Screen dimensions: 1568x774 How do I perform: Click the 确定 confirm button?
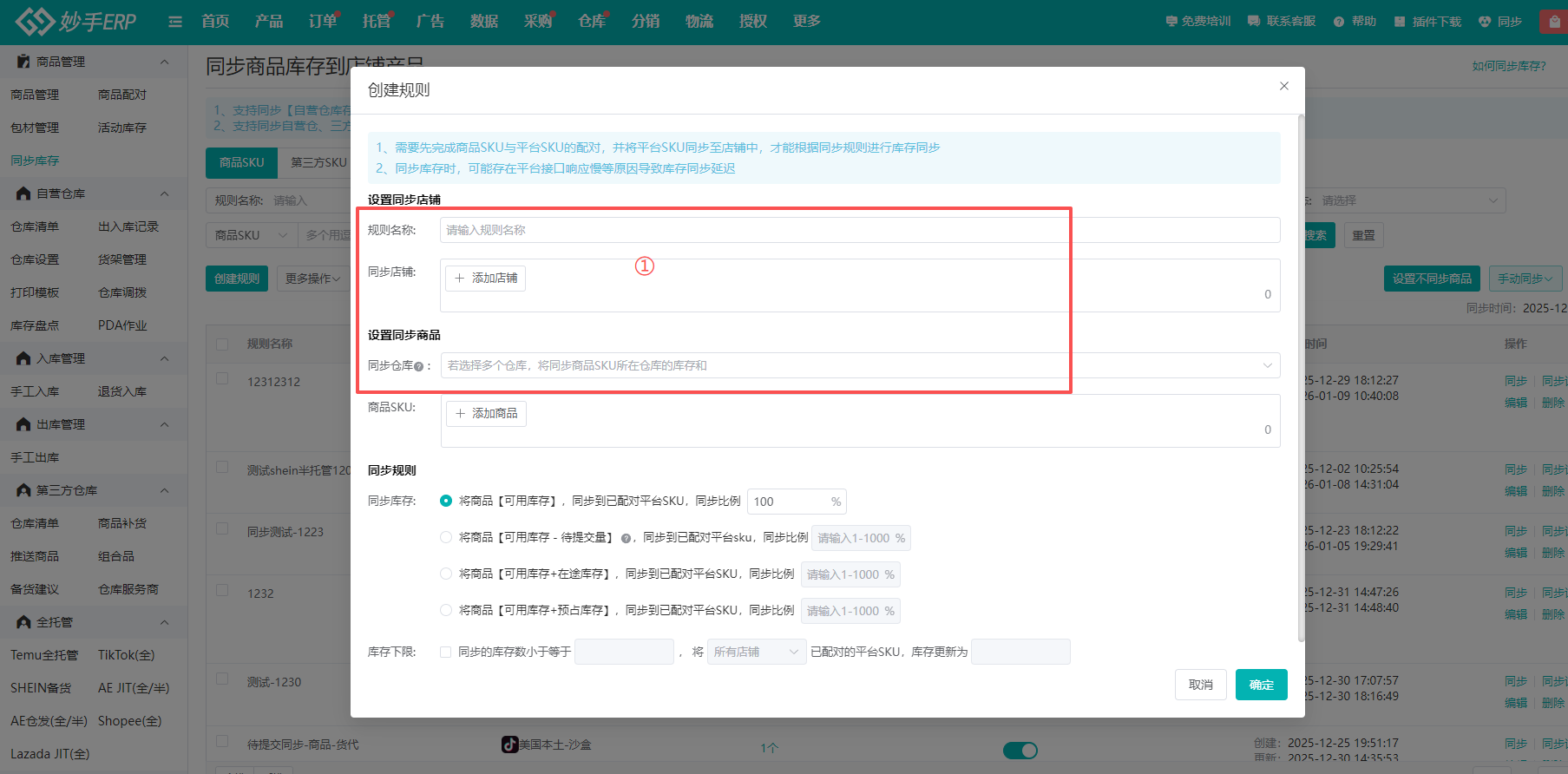pos(1261,685)
